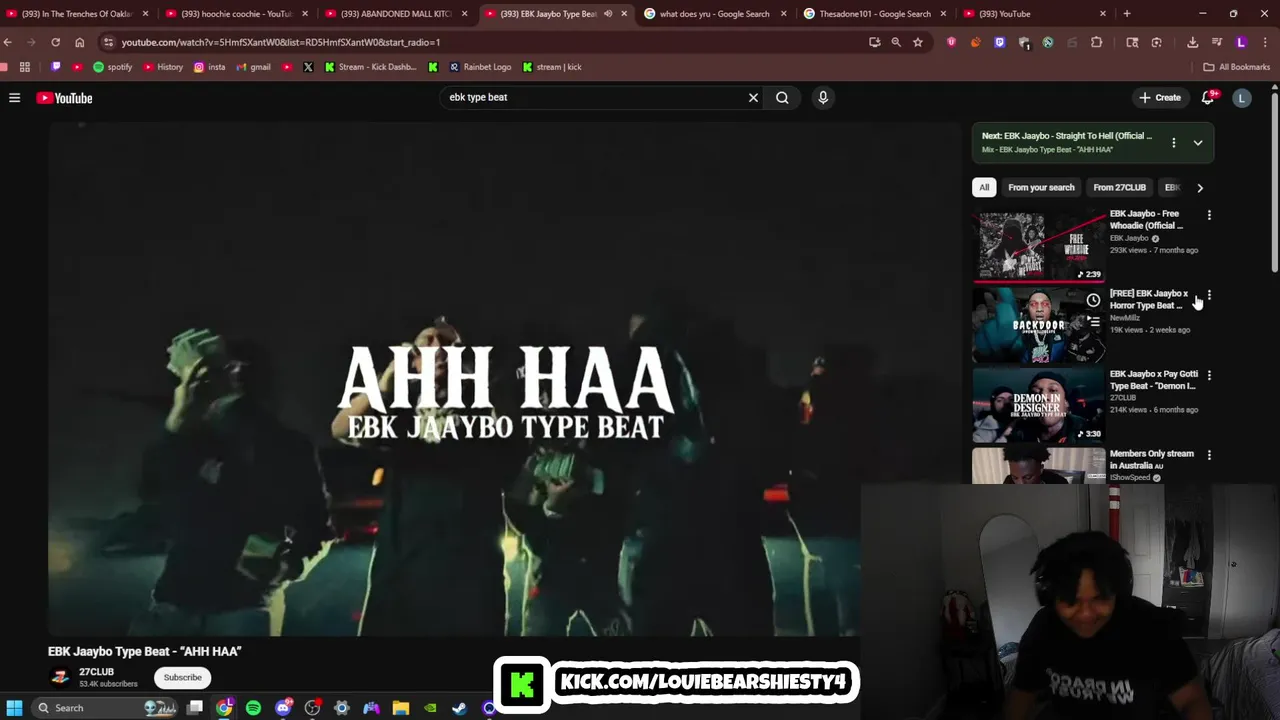Open the YouTube account avatar menu
This screenshot has width=1280, height=720.
click(x=1242, y=97)
